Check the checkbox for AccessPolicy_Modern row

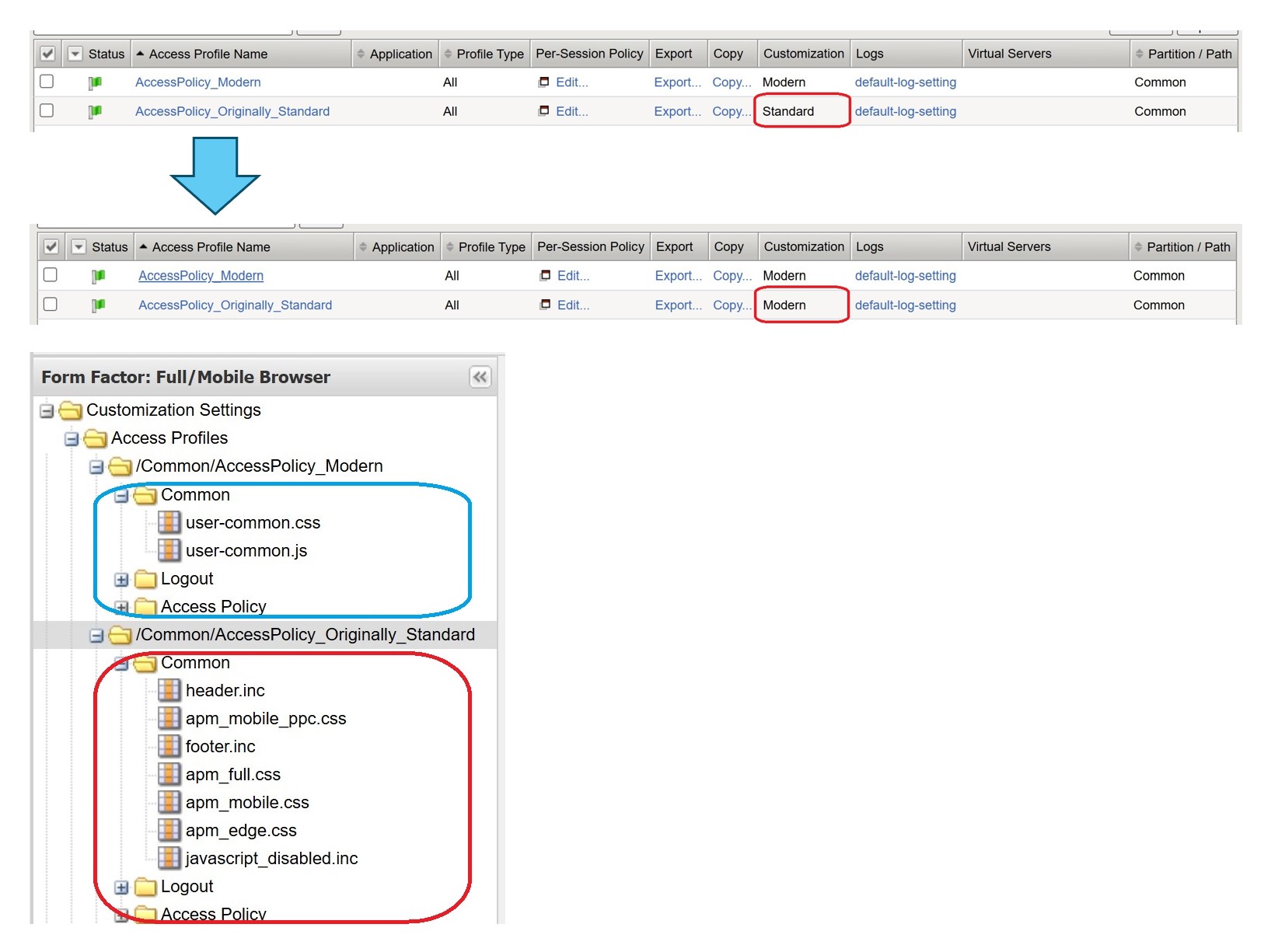[47, 81]
